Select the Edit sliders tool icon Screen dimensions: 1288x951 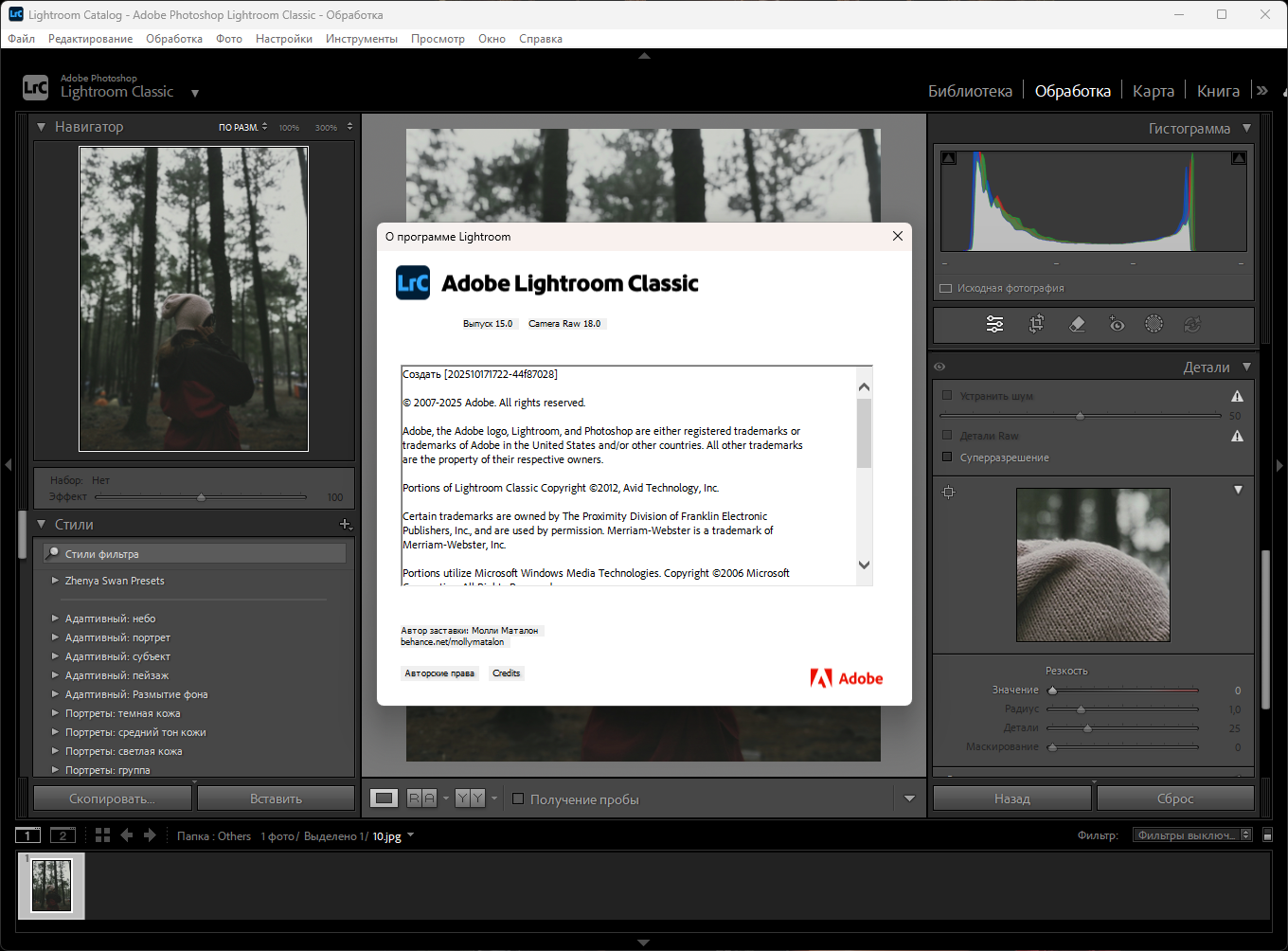click(994, 324)
